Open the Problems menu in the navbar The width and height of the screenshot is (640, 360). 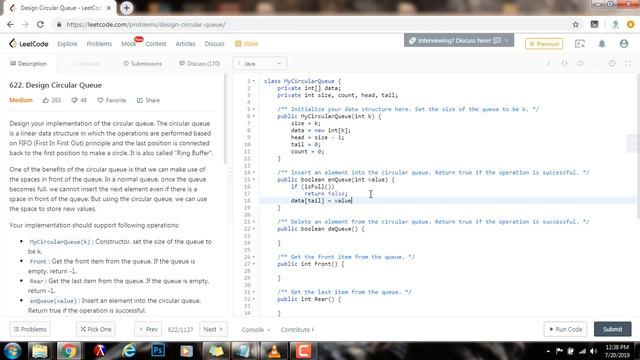pyautogui.click(x=99, y=44)
